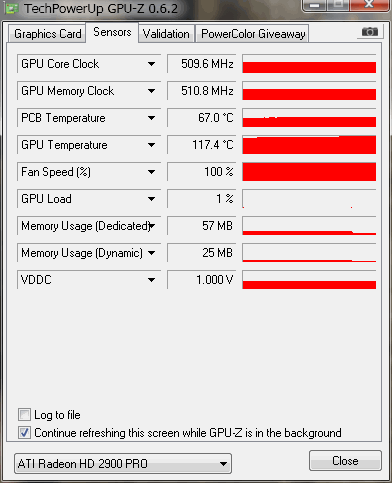The width and height of the screenshot is (392, 483).
Task: Open the VDDC sensor dropdown arrow
Action: coord(151,280)
